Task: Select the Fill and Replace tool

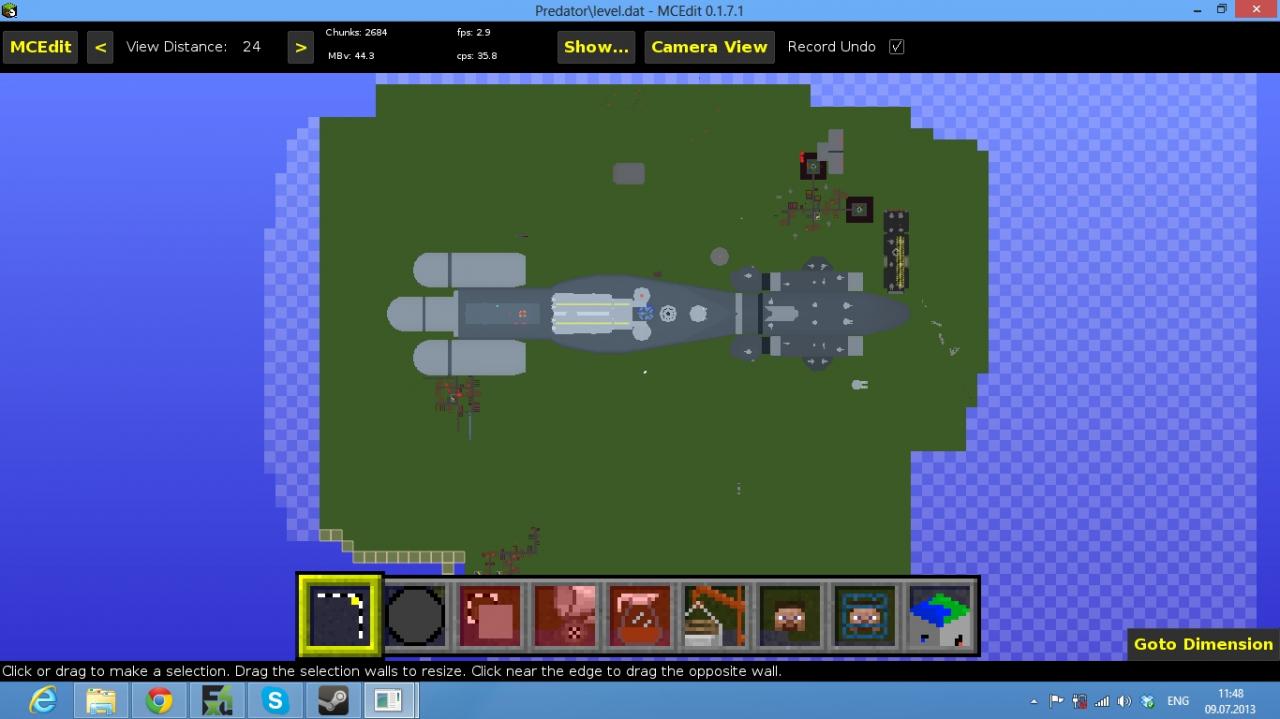Action: click(x=564, y=614)
